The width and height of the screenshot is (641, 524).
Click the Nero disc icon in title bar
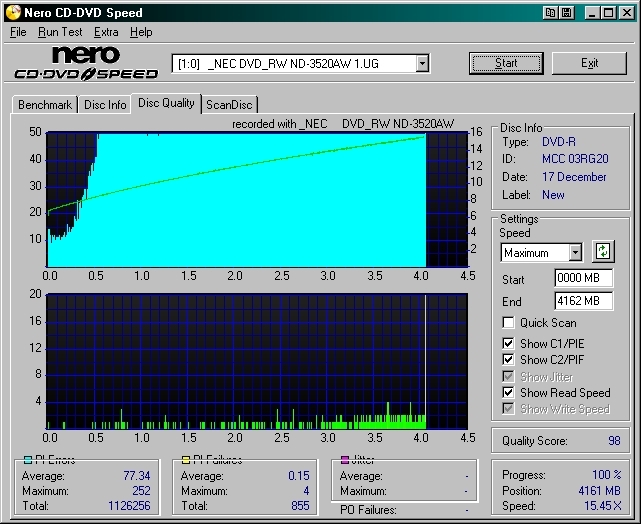[13, 12]
